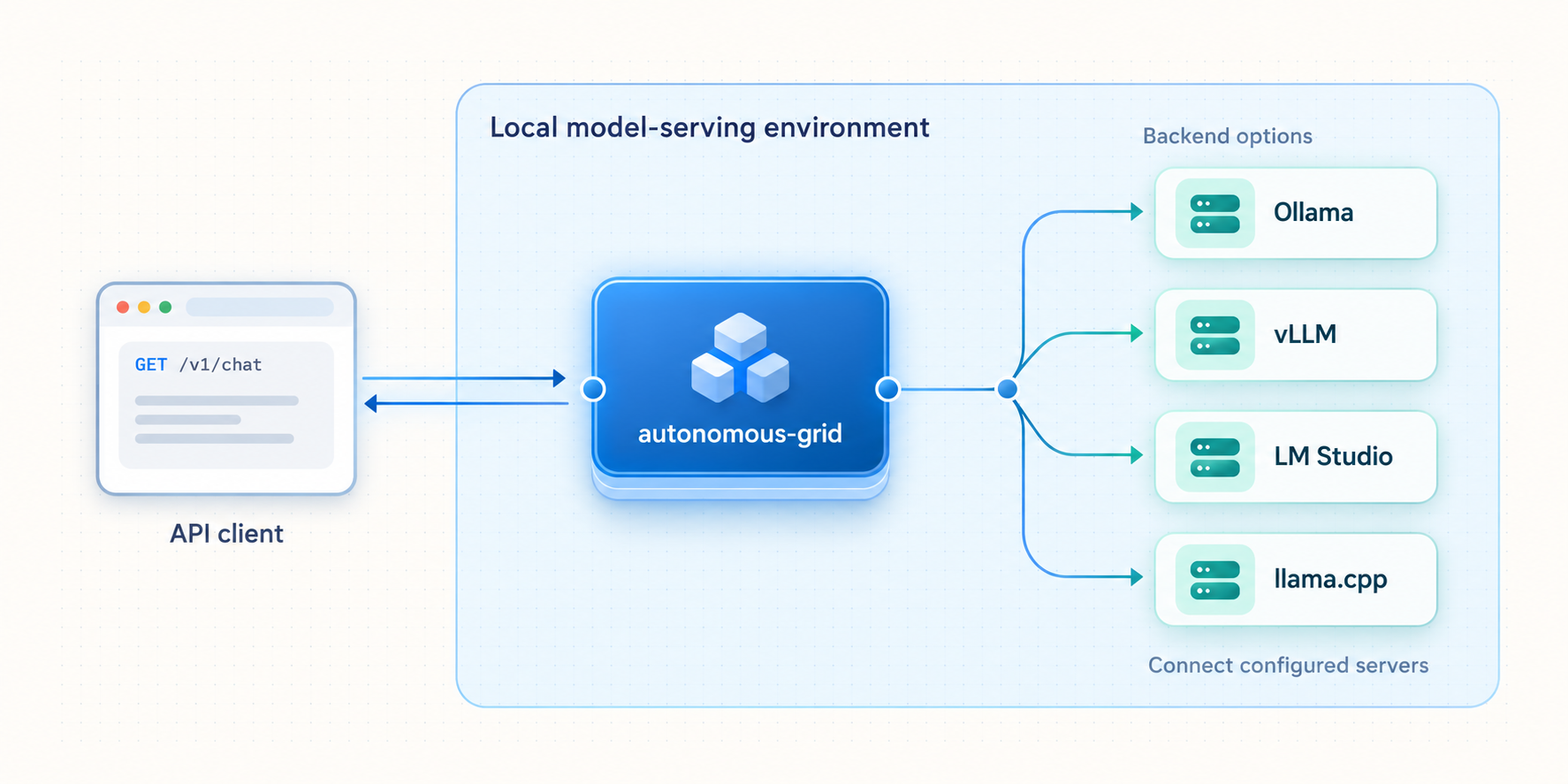Click the LM Studio server icon
This screenshot has height=784, width=1568.
pos(1214,457)
